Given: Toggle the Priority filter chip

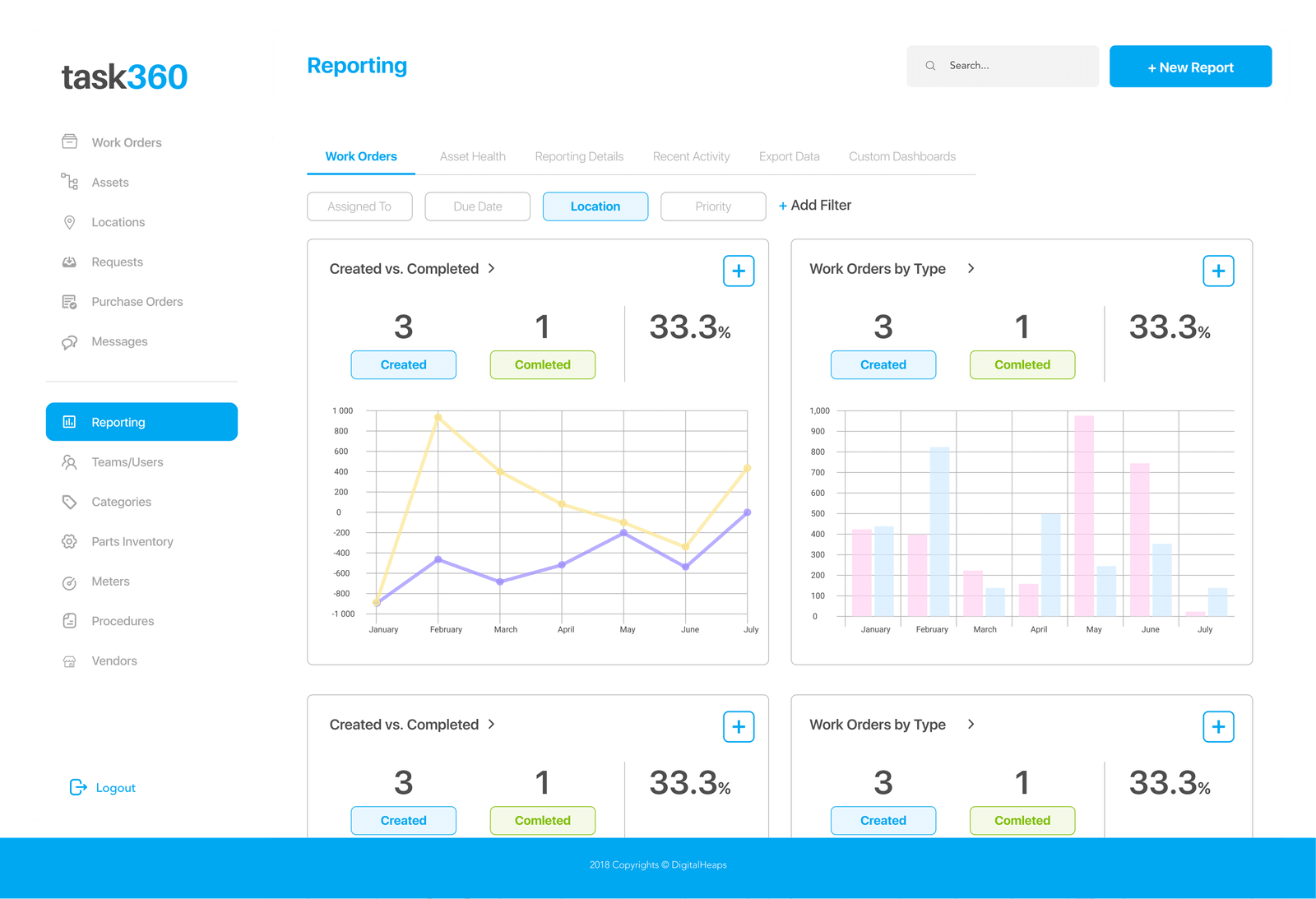Looking at the screenshot, I should 712,206.
